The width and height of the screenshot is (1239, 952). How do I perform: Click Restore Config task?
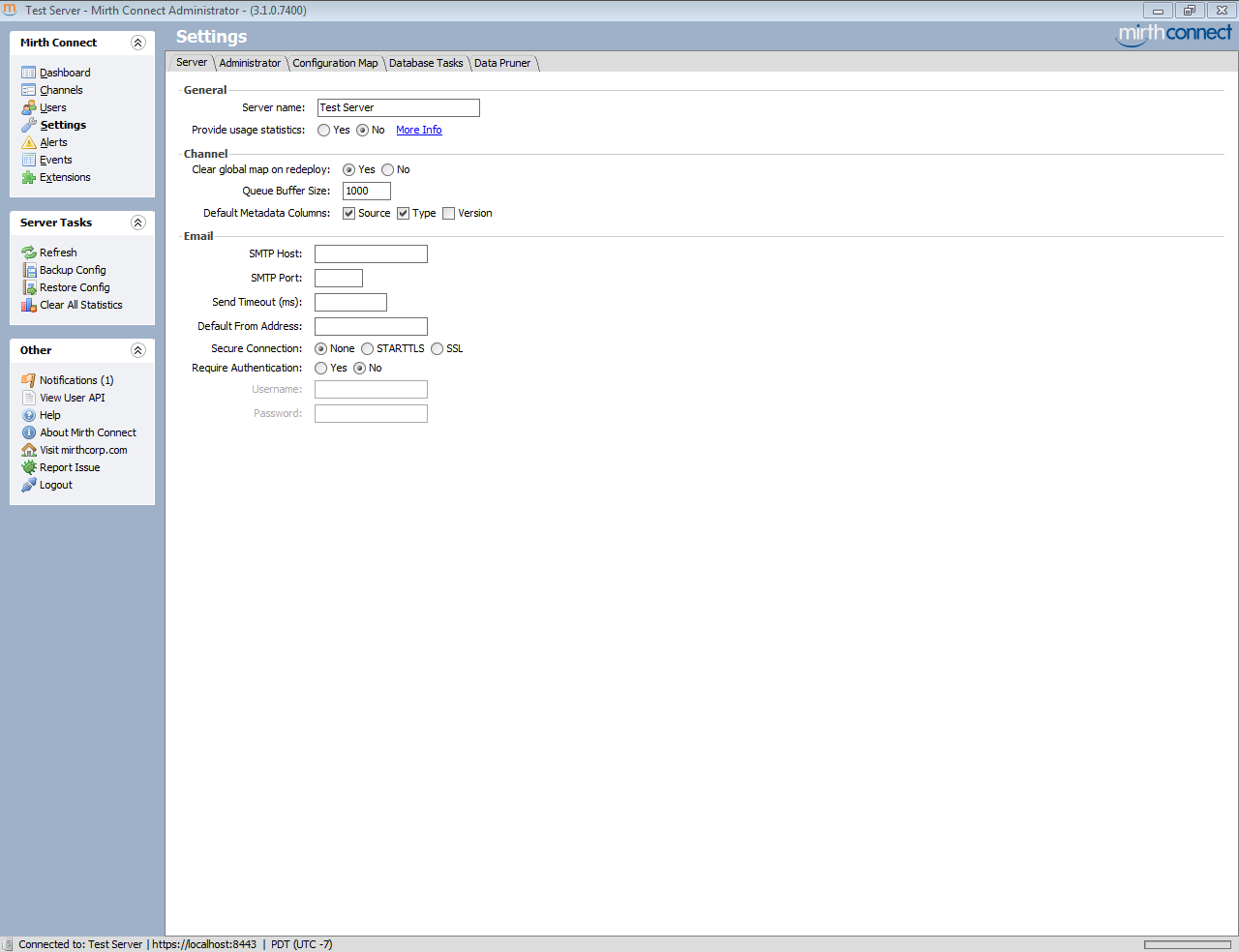[75, 287]
